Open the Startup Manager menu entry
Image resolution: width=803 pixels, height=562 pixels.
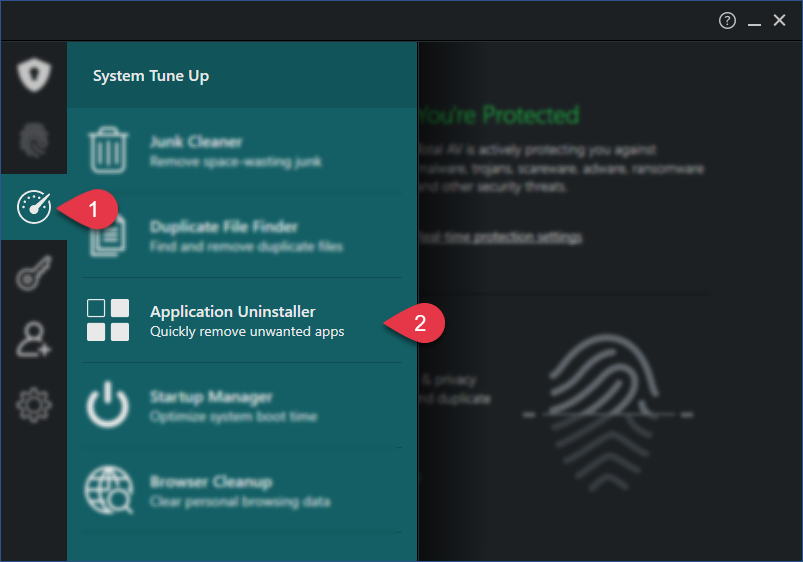242,405
